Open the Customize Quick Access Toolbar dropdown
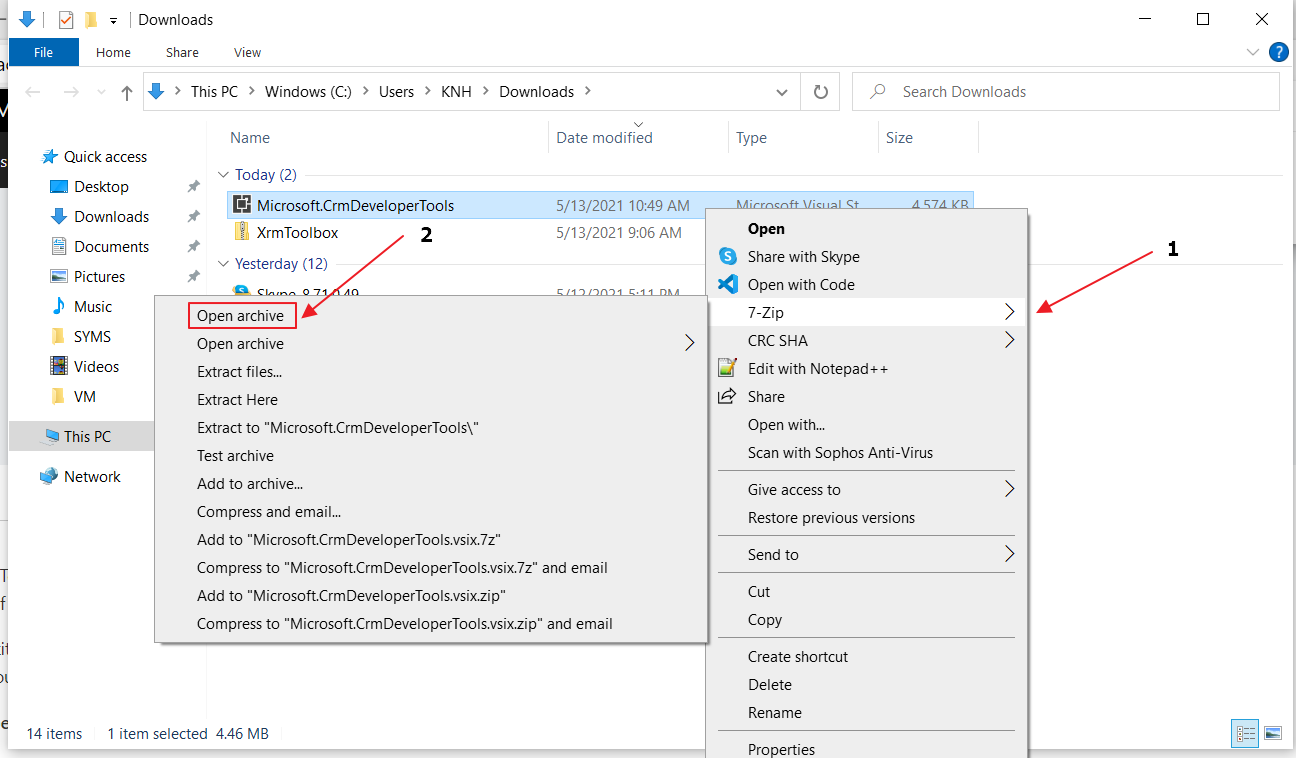The image size is (1296, 758). coord(114,20)
